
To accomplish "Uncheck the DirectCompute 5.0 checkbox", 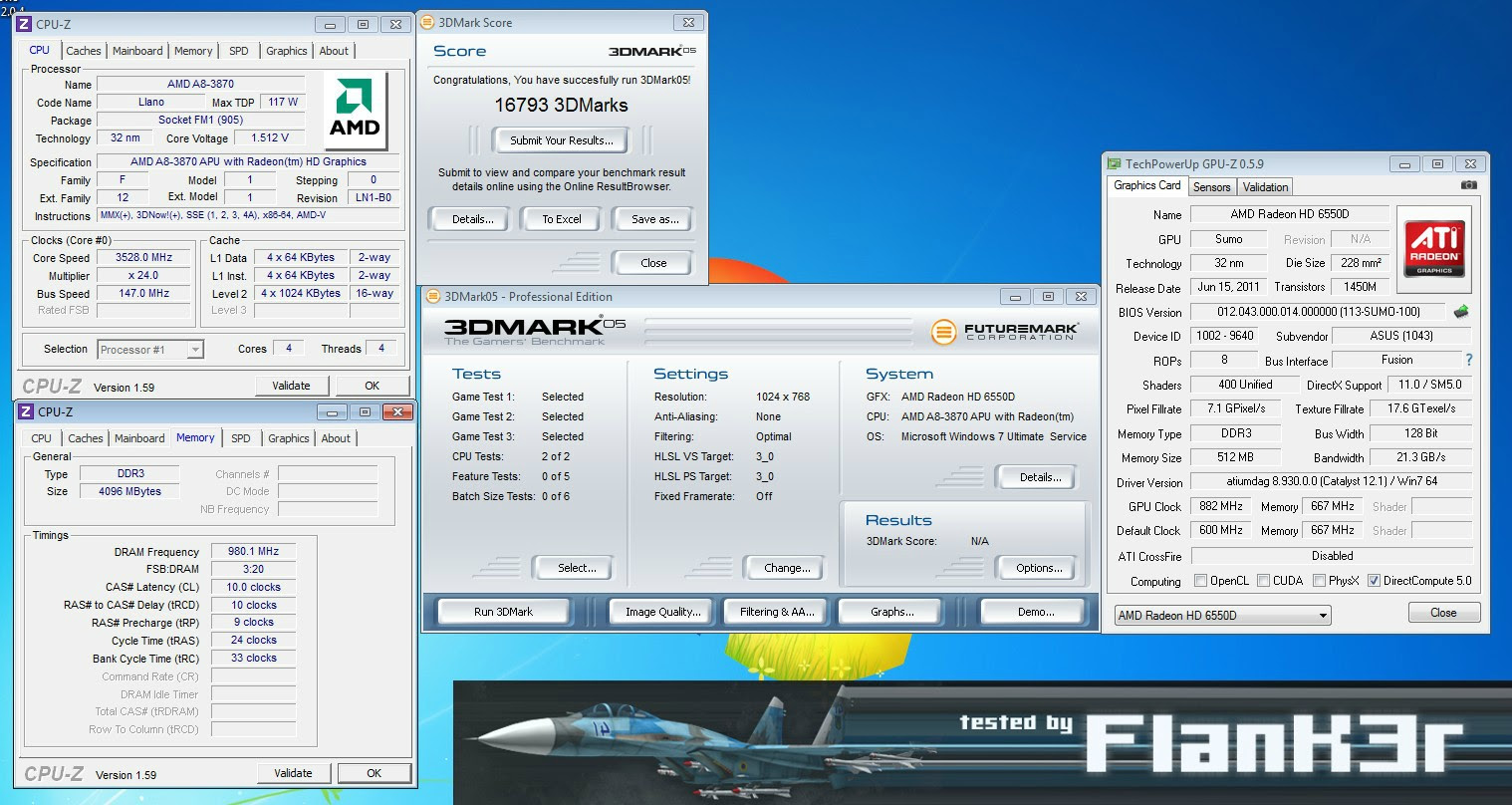I will [x=1374, y=581].
